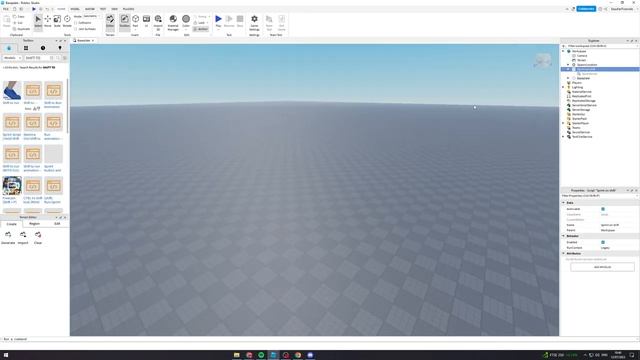640x360 pixels.
Task: Collapse the Workspace node in Explorer
Action: click(564, 51)
